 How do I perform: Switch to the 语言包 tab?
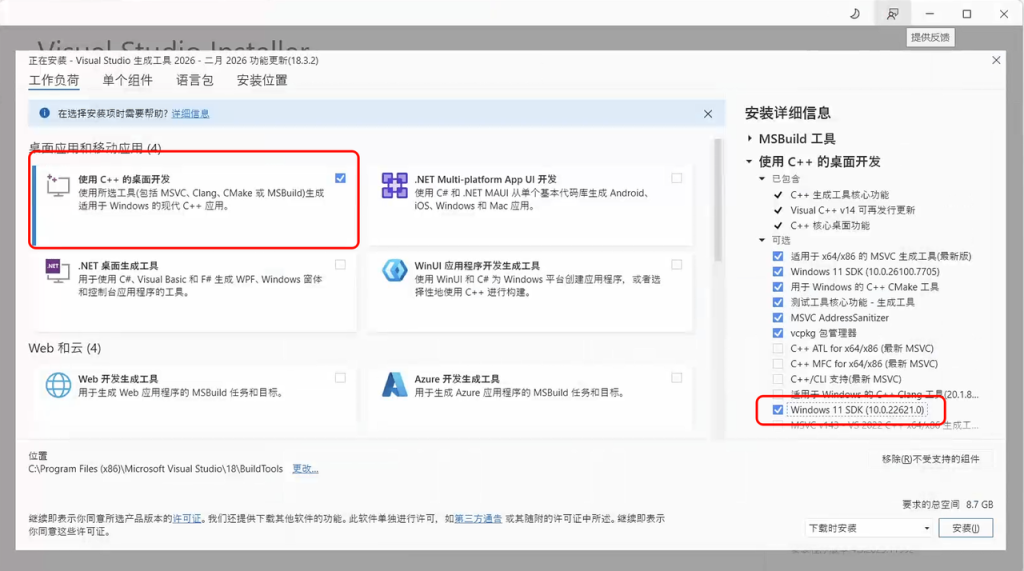click(194, 81)
